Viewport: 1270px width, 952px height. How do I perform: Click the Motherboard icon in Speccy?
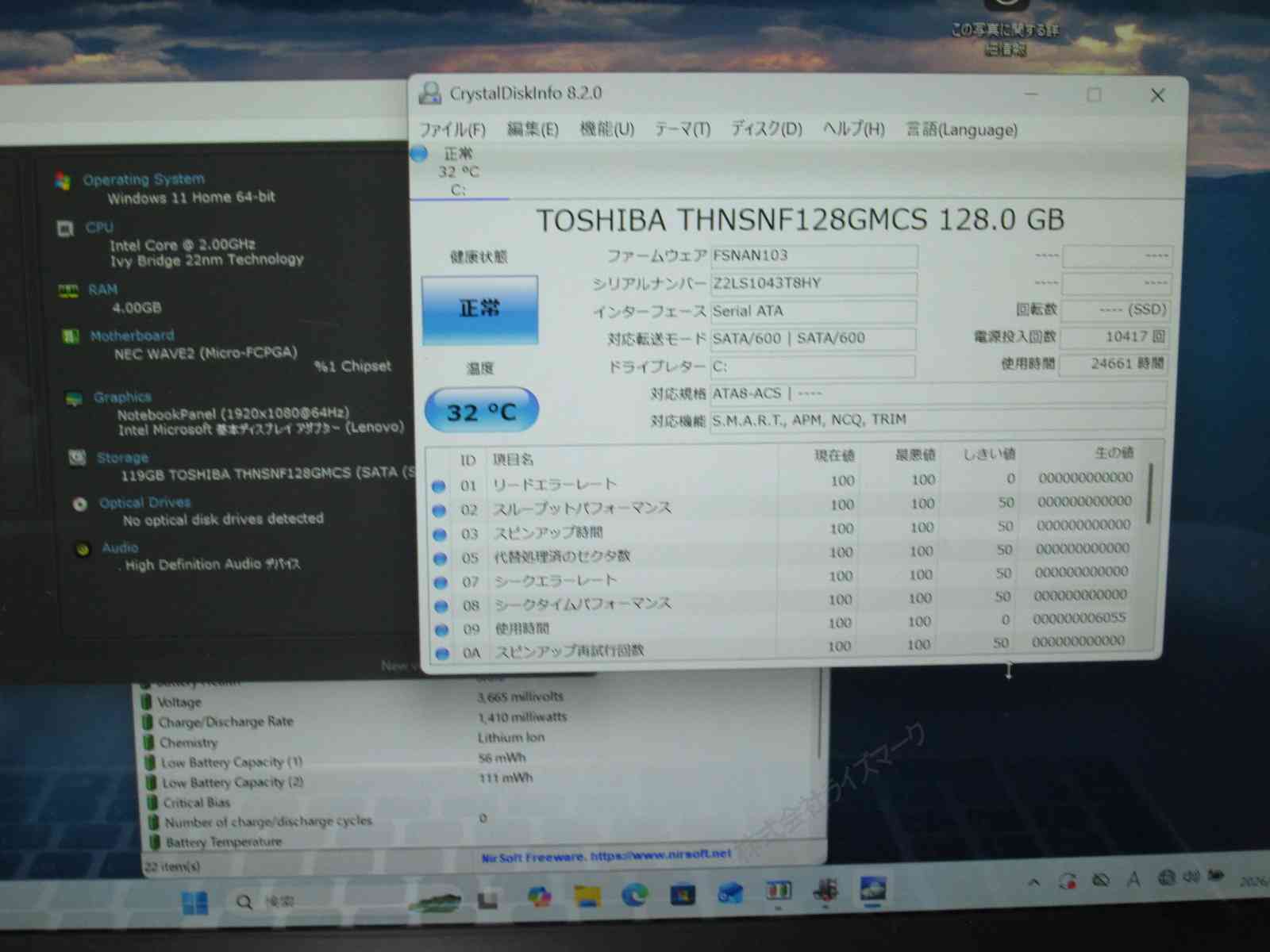[x=71, y=336]
